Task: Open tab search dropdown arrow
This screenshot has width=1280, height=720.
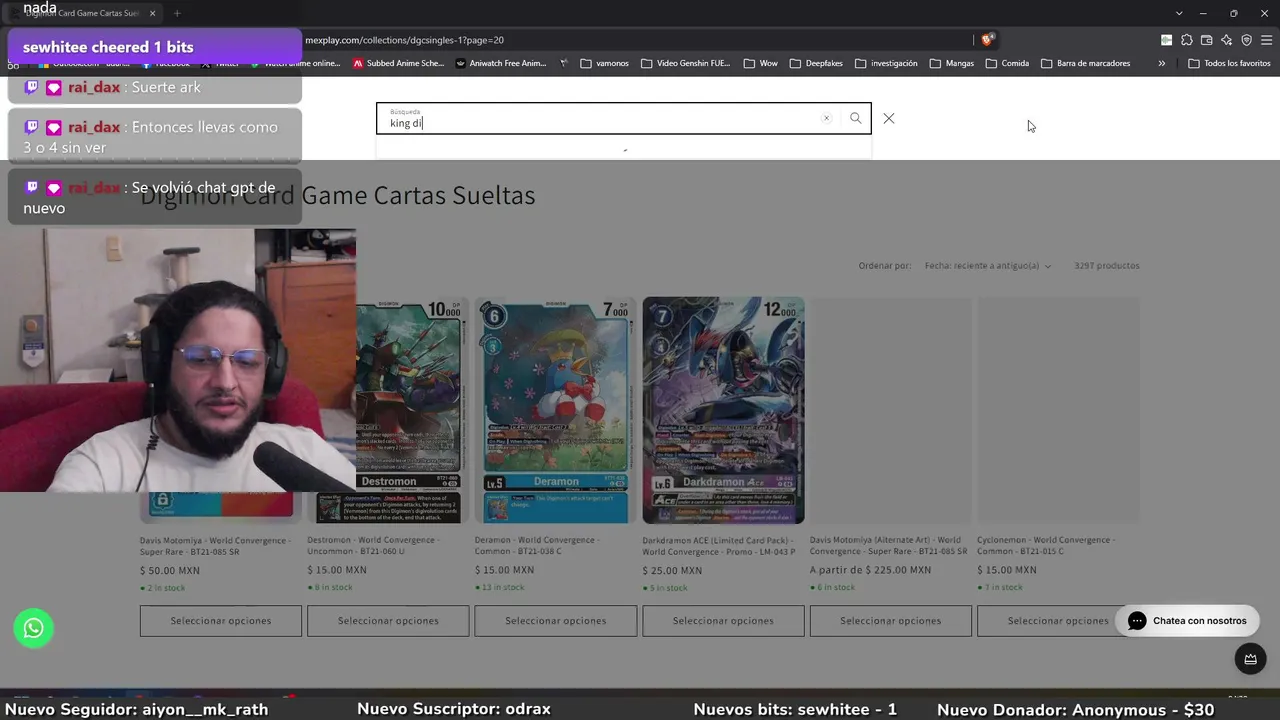Action: [x=1179, y=13]
